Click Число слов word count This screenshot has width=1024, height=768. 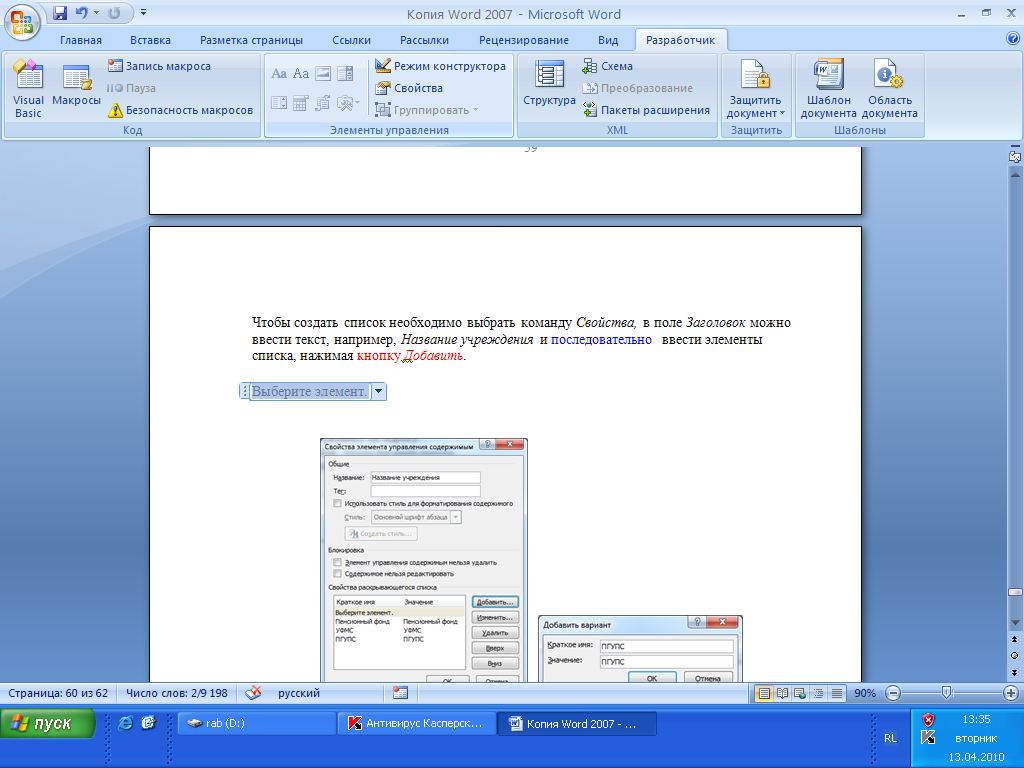(177, 693)
